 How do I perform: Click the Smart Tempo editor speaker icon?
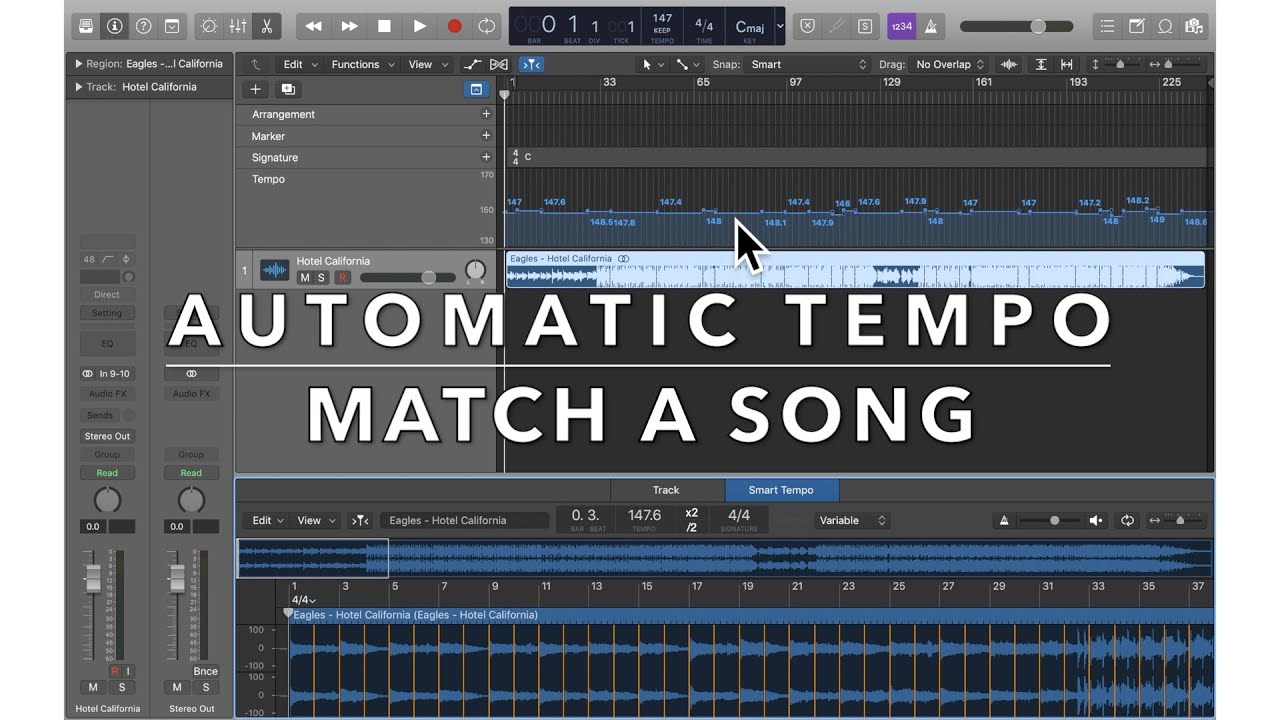point(1096,520)
